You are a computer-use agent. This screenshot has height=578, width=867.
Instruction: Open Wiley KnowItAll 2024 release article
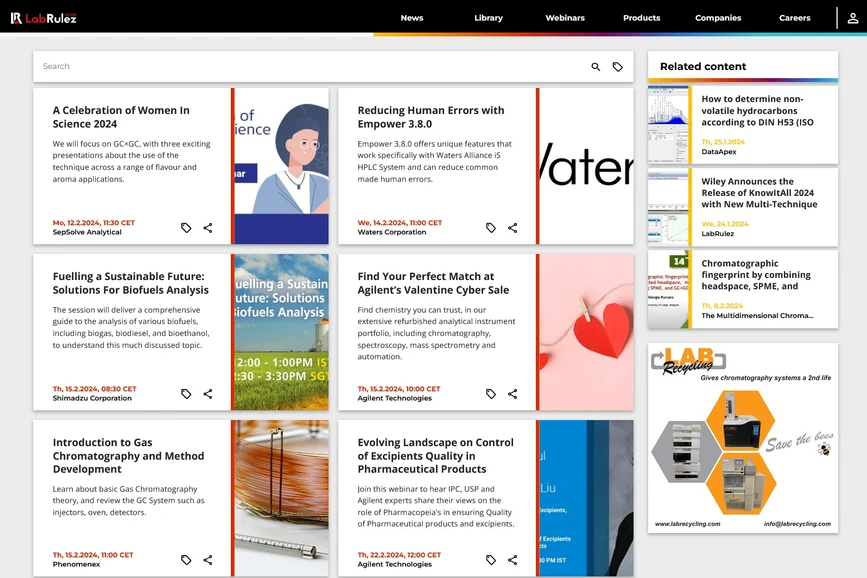pos(759,192)
